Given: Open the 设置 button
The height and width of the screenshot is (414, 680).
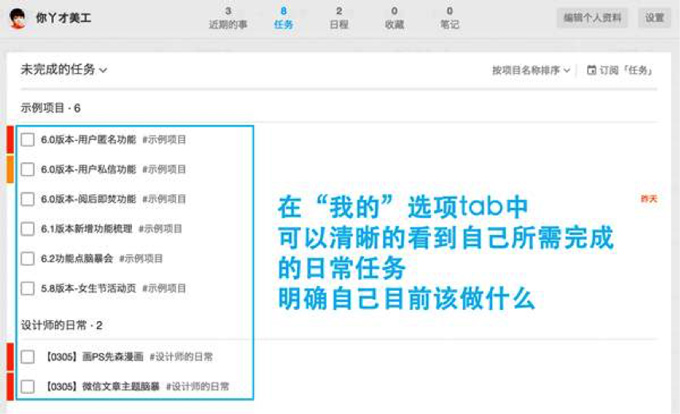Looking at the screenshot, I should tap(654, 17).
